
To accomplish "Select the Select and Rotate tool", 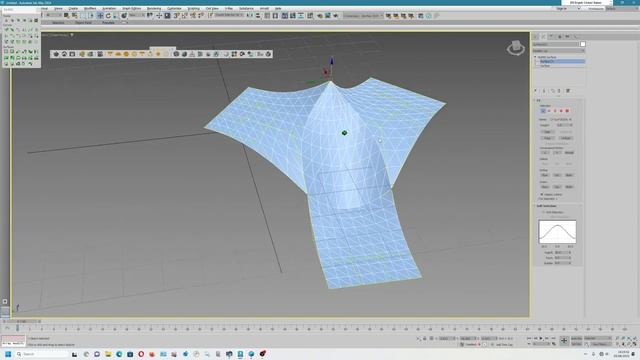I will [108, 16].
